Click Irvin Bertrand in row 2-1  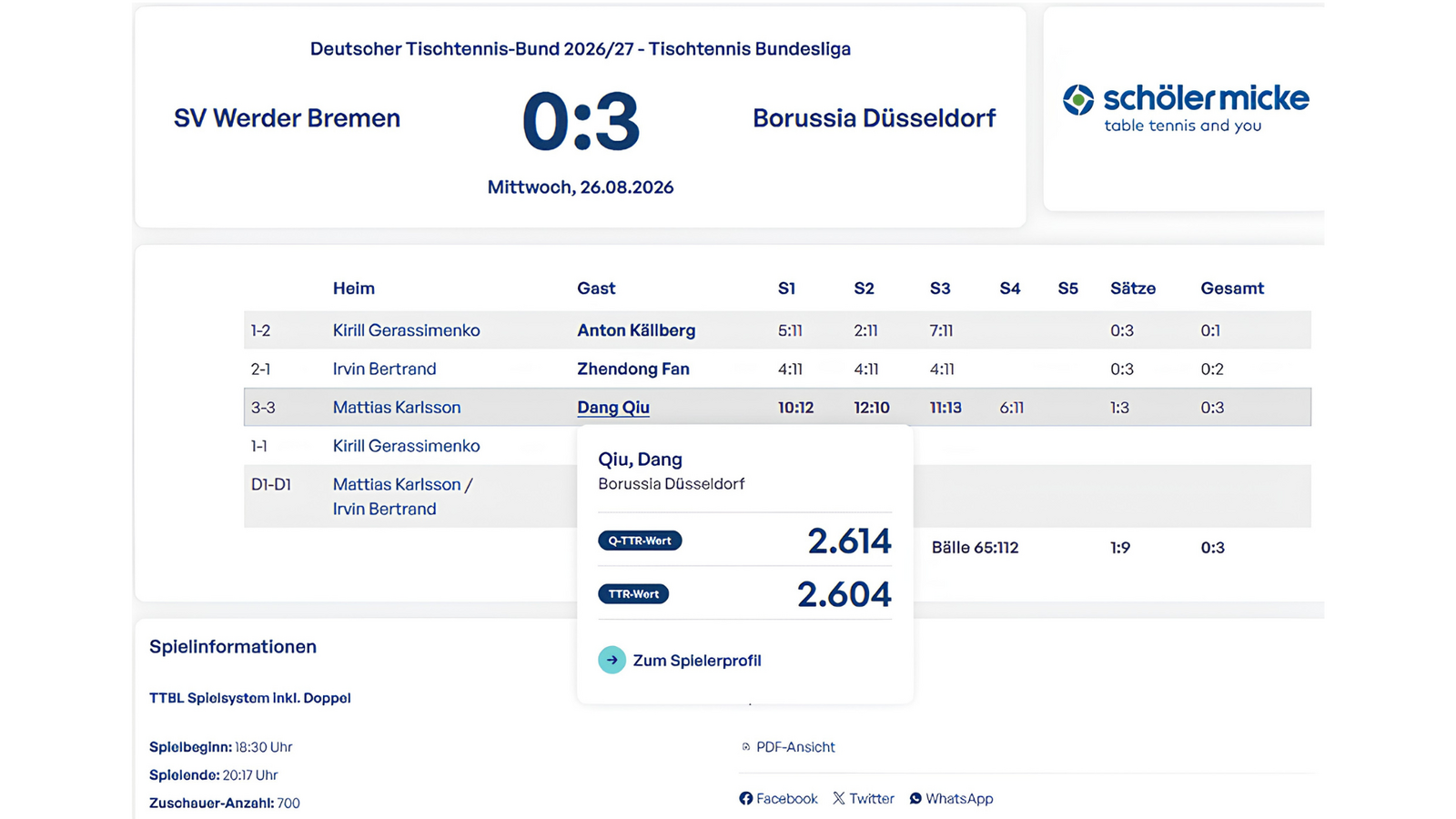[384, 369]
